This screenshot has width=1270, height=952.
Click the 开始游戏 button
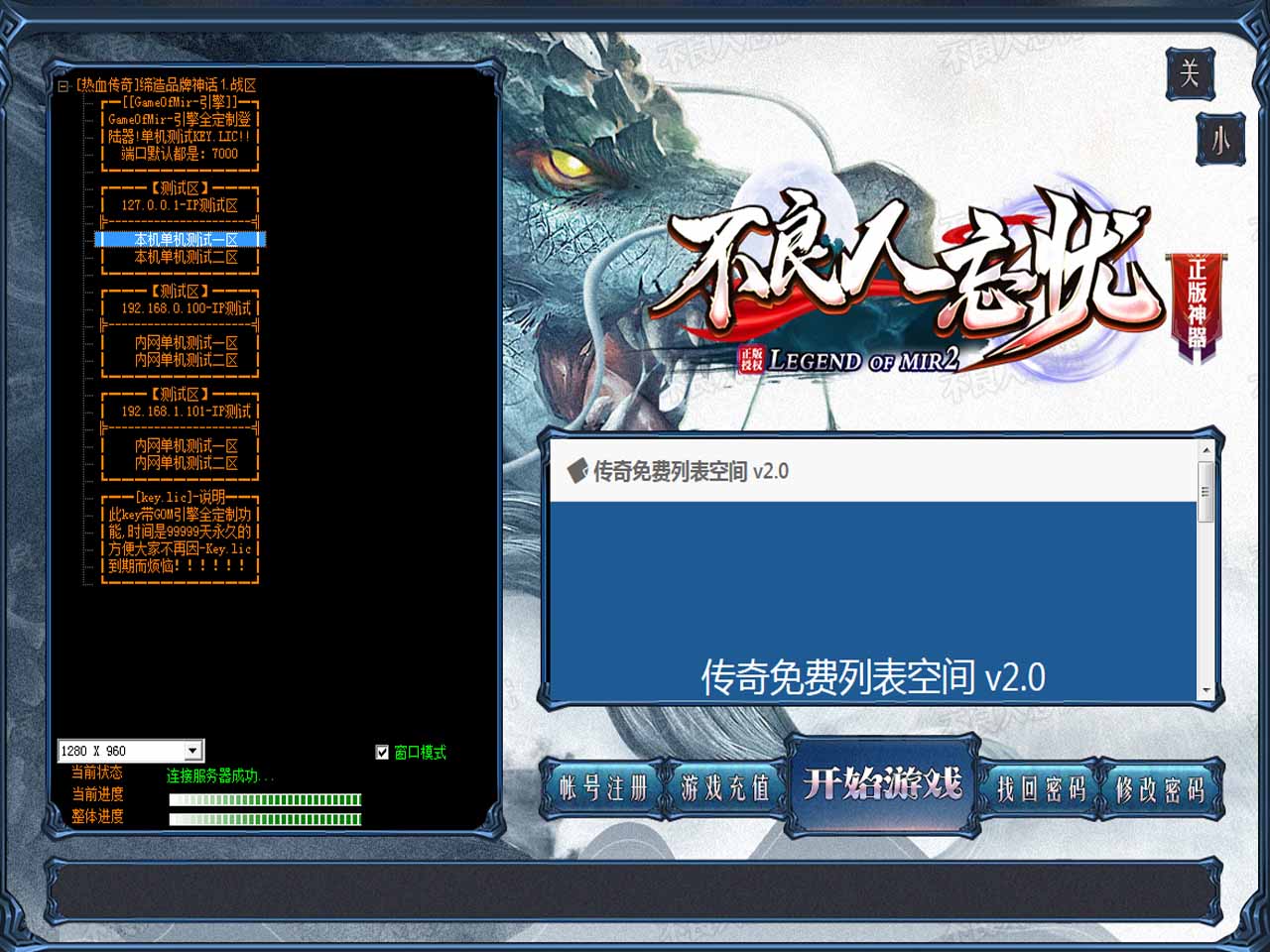point(882,784)
